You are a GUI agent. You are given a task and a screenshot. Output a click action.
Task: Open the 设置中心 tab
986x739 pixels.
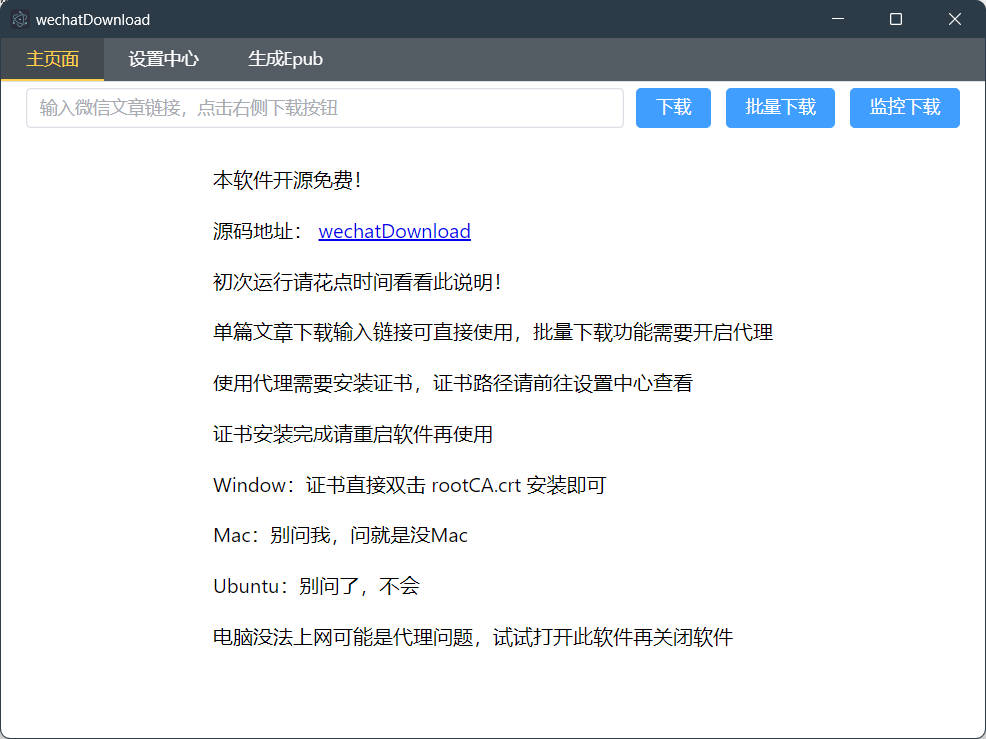pyautogui.click(x=163, y=59)
